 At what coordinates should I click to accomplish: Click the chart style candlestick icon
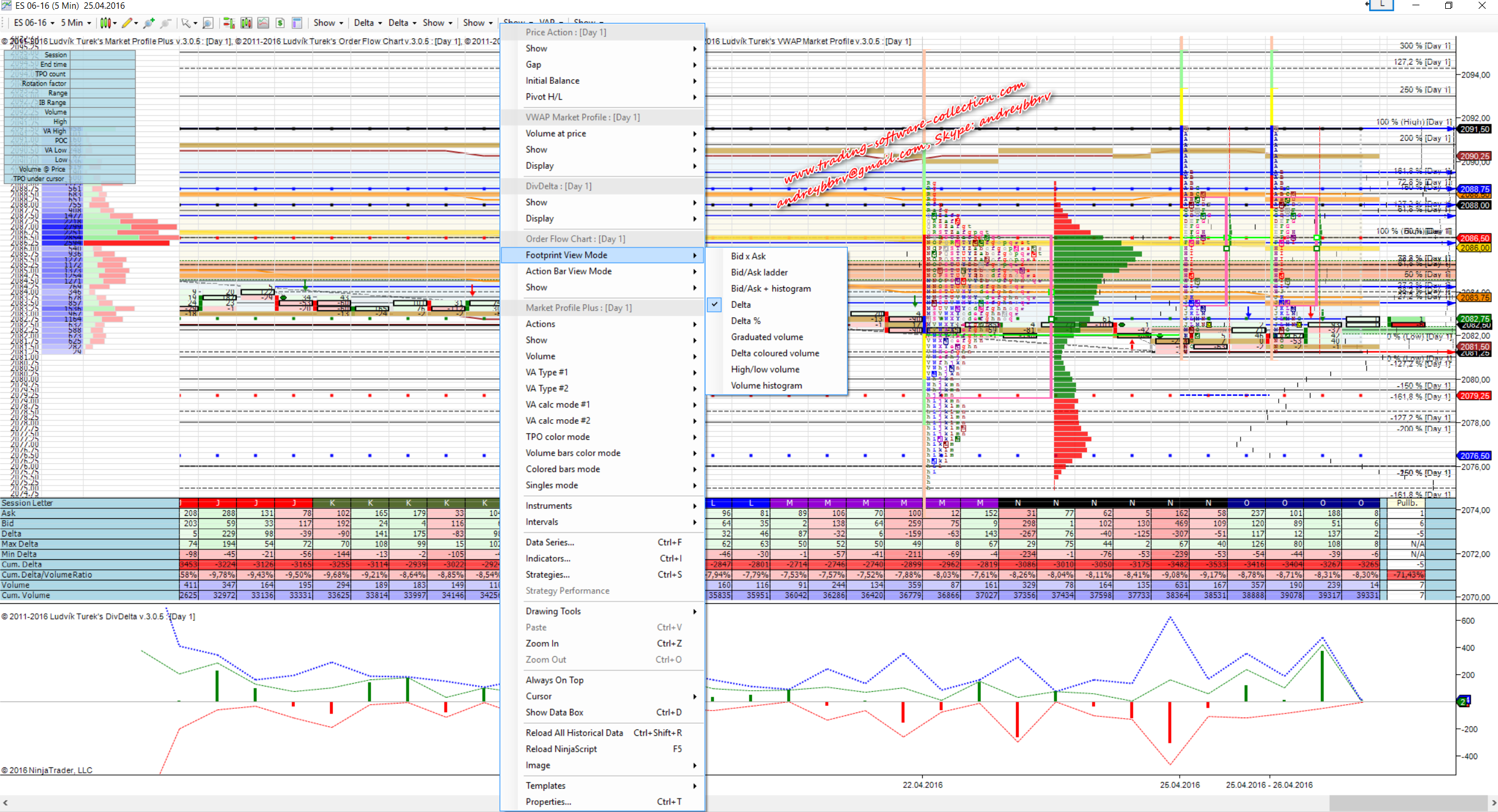[105, 23]
